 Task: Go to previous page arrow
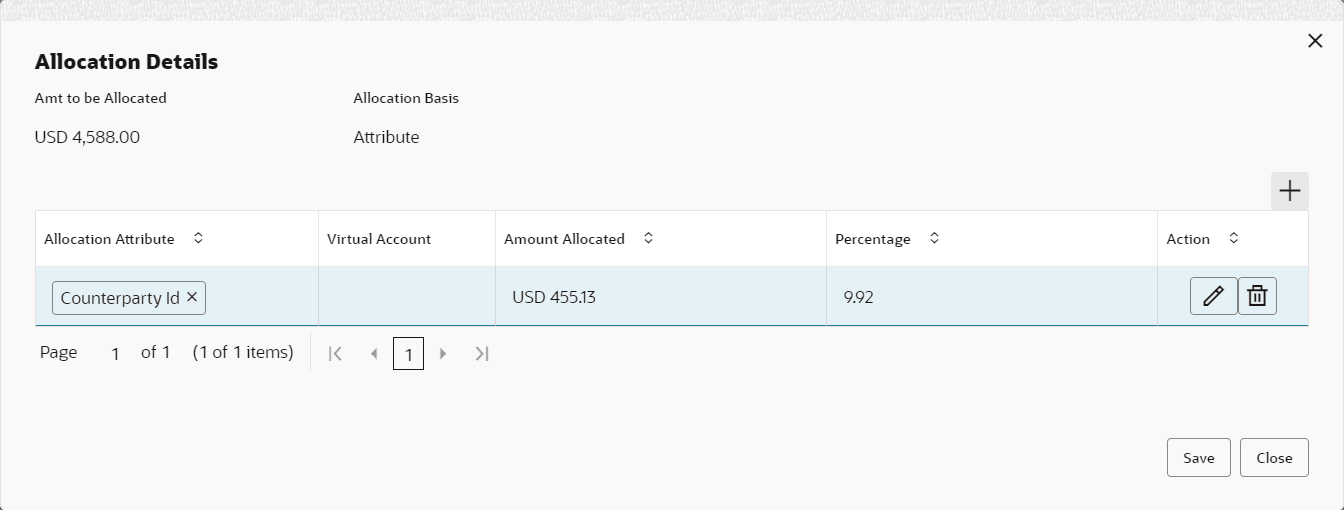point(374,353)
